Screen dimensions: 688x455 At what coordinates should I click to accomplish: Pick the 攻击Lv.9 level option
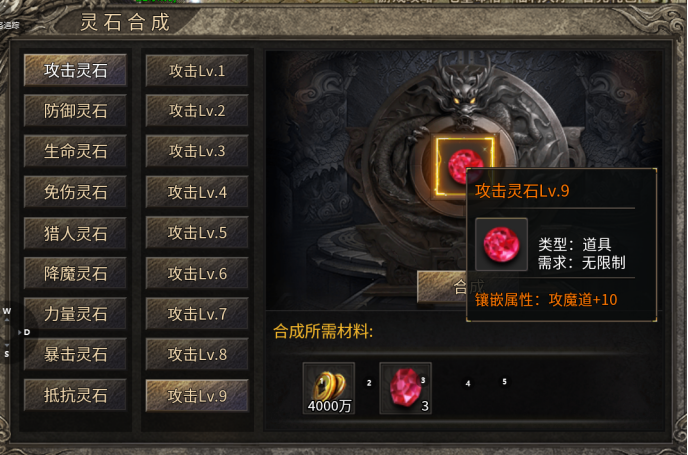197,396
